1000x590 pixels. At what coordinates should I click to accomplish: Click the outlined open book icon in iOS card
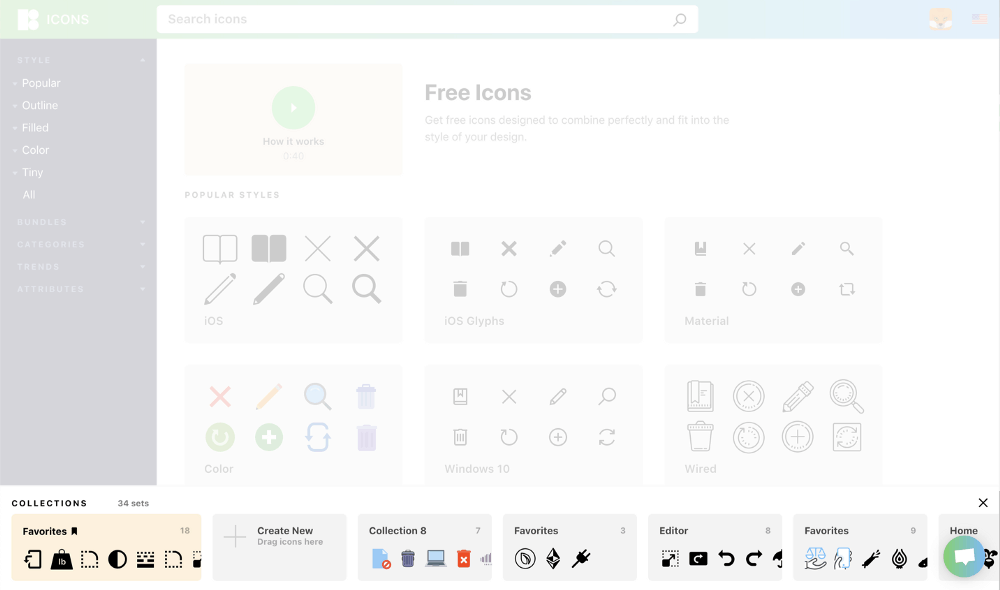pos(220,249)
